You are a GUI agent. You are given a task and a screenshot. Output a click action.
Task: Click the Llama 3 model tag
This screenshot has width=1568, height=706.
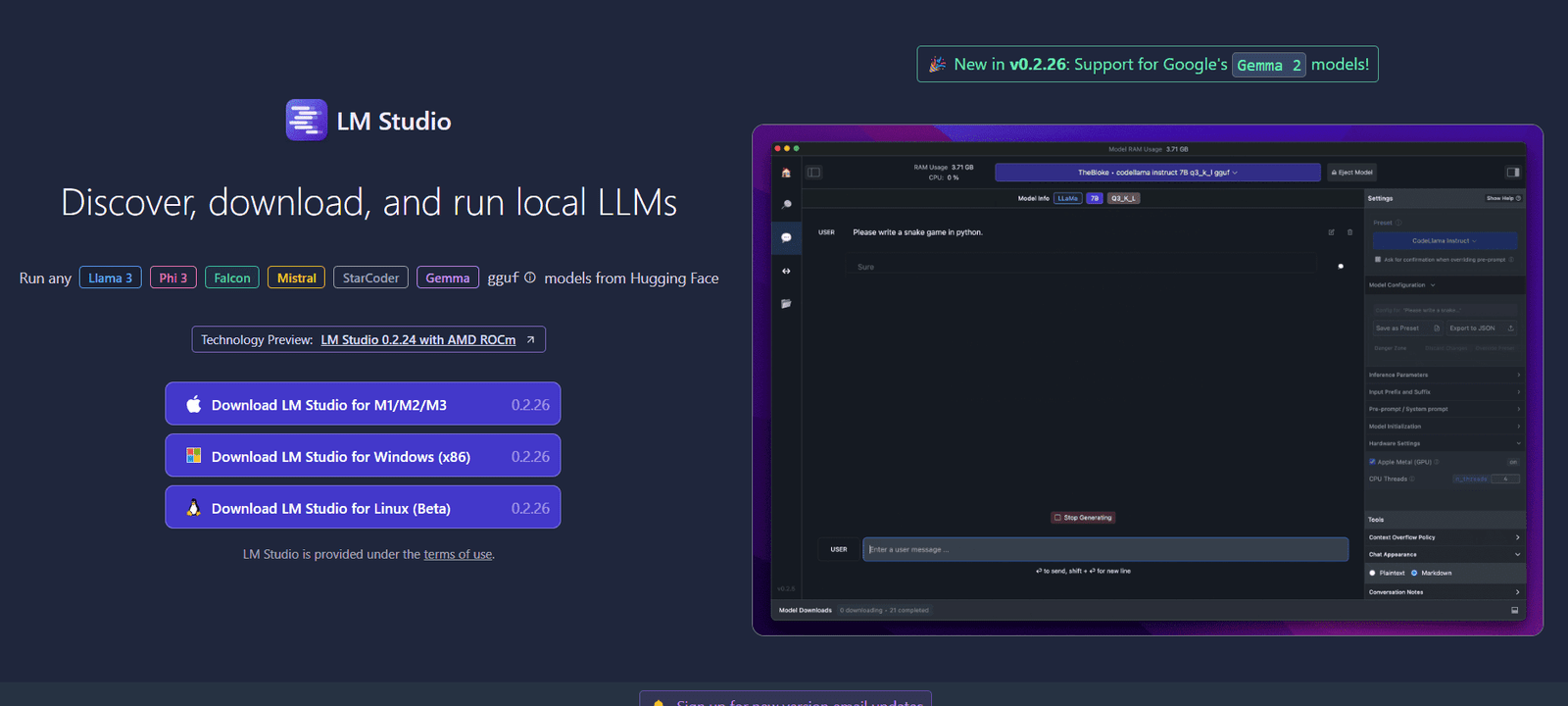click(111, 278)
